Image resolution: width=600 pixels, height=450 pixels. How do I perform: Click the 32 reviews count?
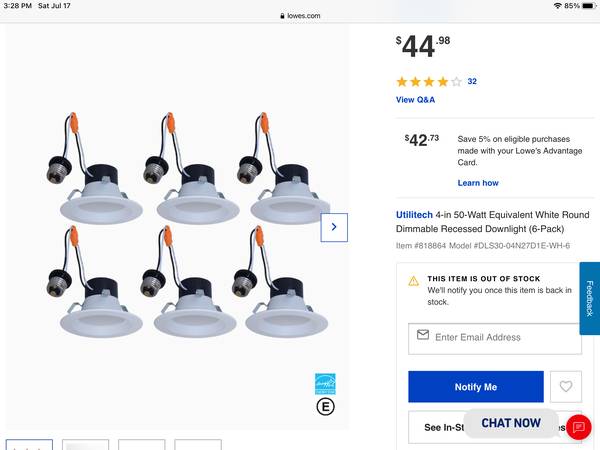[x=472, y=82]
